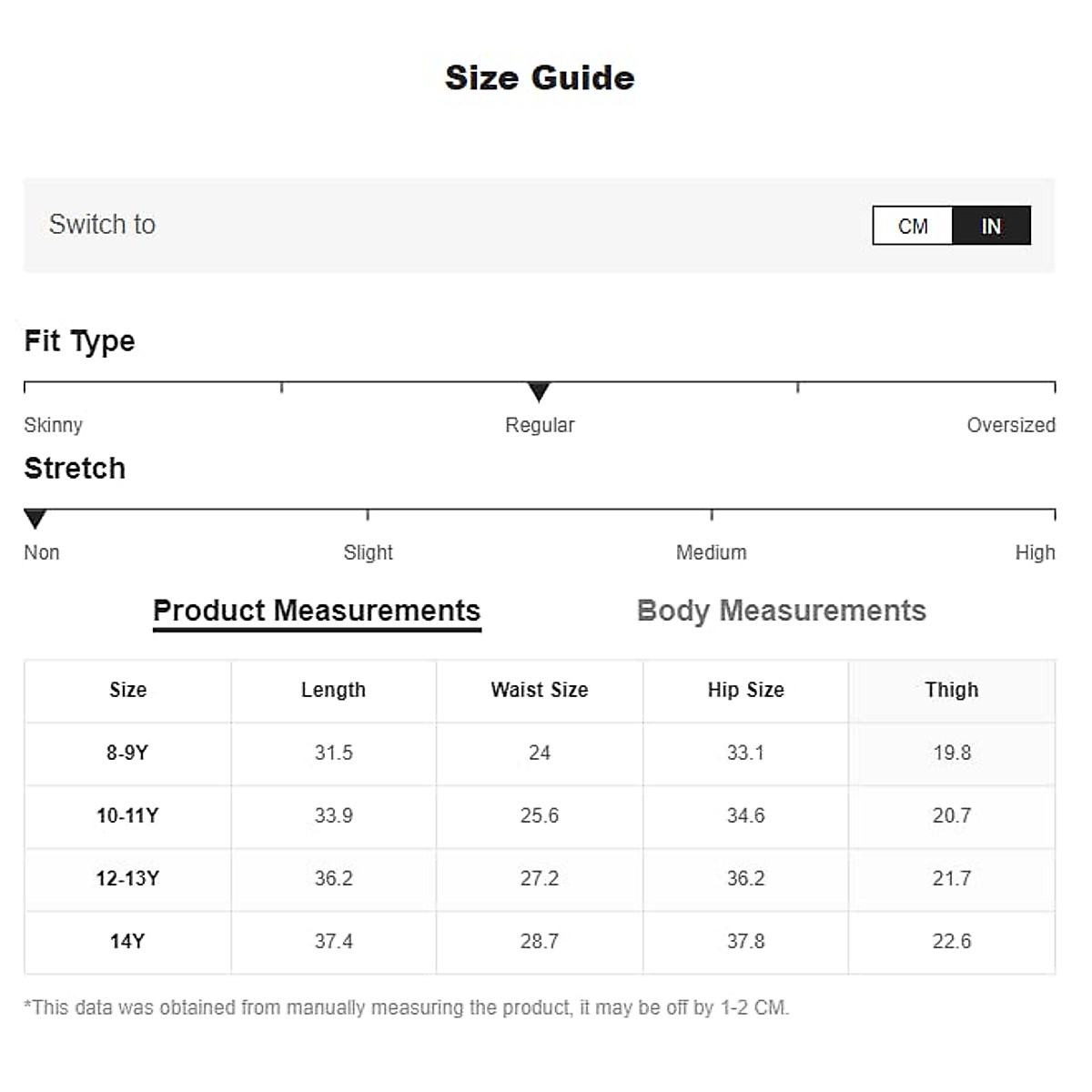Click the Length column header
This screenshot has width=1092, height=1092.
pos(333,690)
